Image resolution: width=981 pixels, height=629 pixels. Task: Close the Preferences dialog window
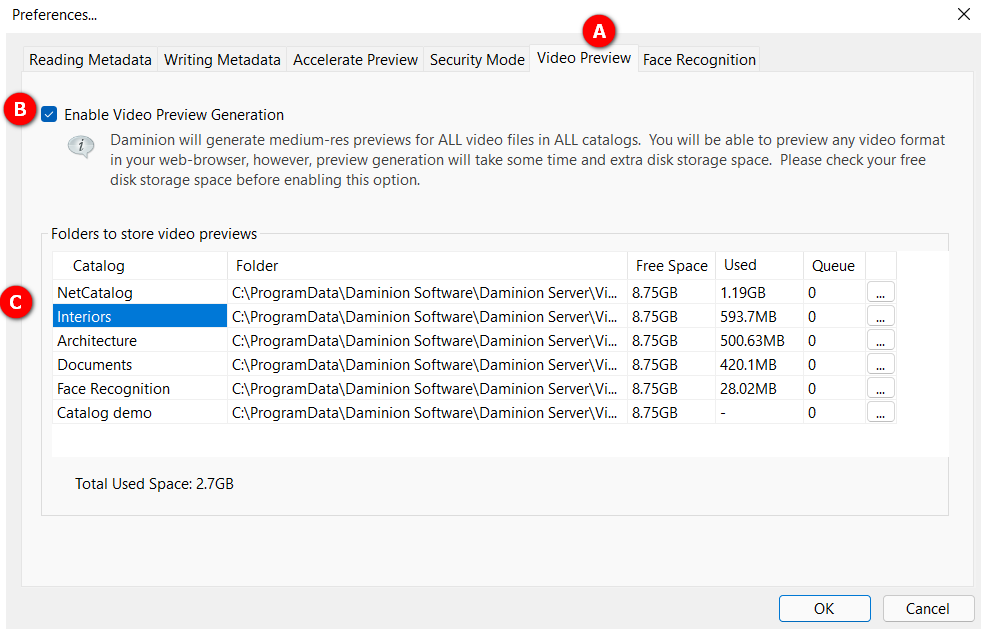[963, 14]
